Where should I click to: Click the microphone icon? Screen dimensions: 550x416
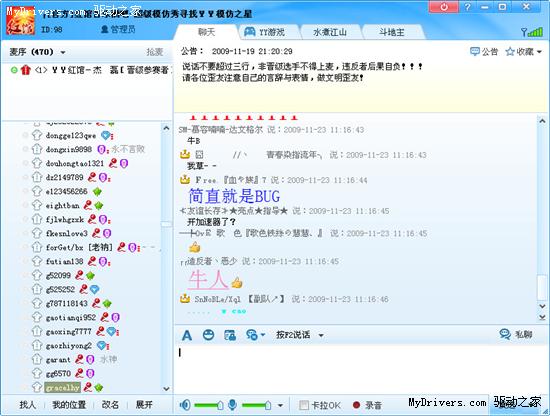tap(232, 405)
